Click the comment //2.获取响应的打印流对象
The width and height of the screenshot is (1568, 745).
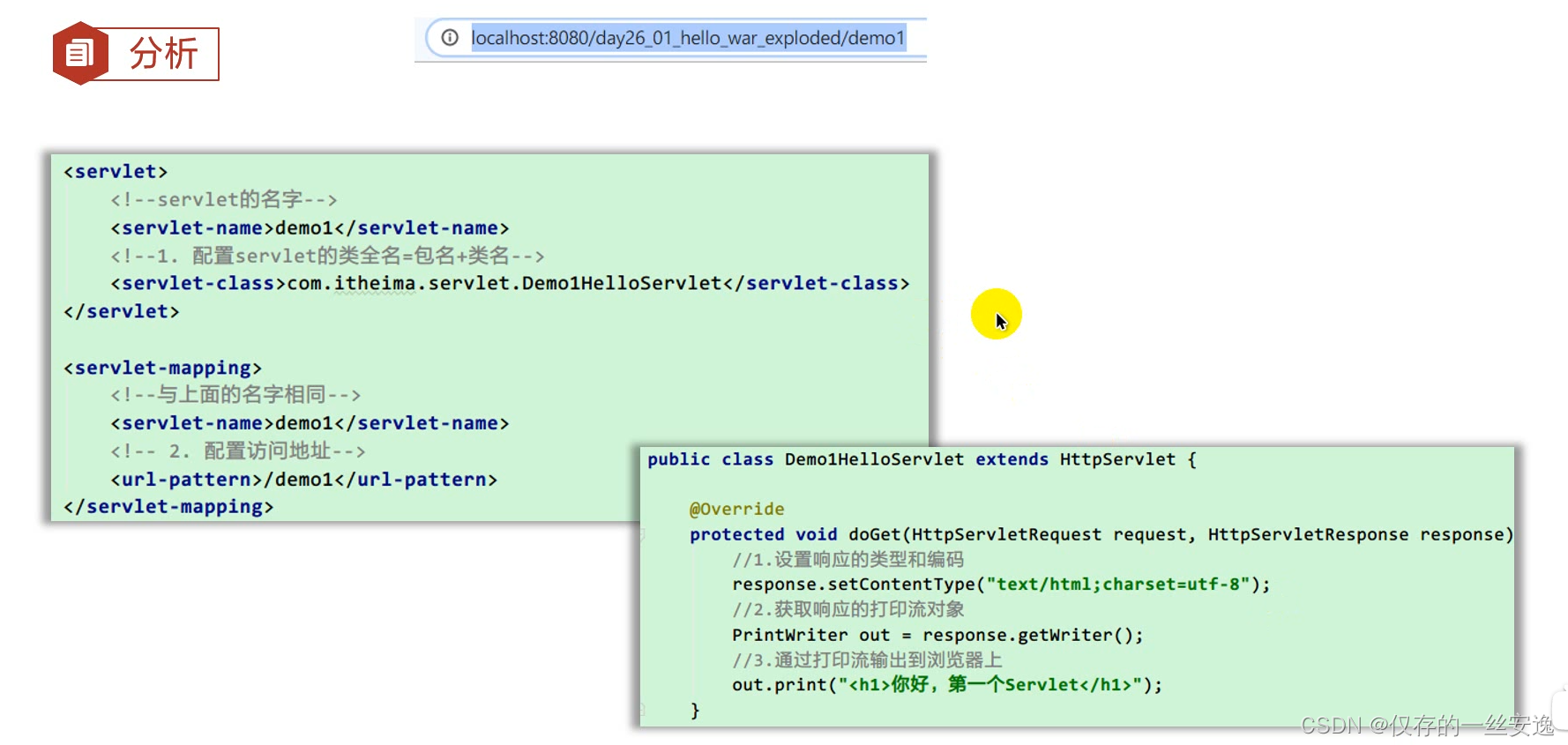tap(847, 610)
